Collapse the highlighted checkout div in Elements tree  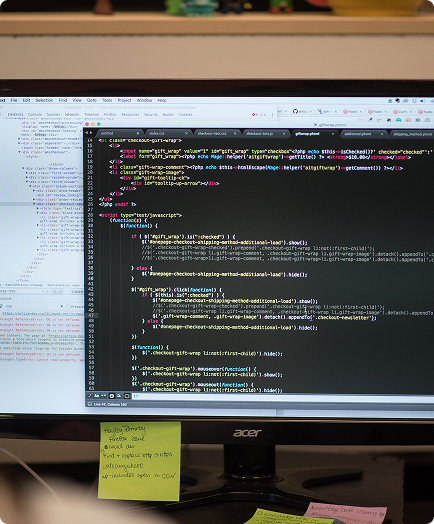coord(34,204)
